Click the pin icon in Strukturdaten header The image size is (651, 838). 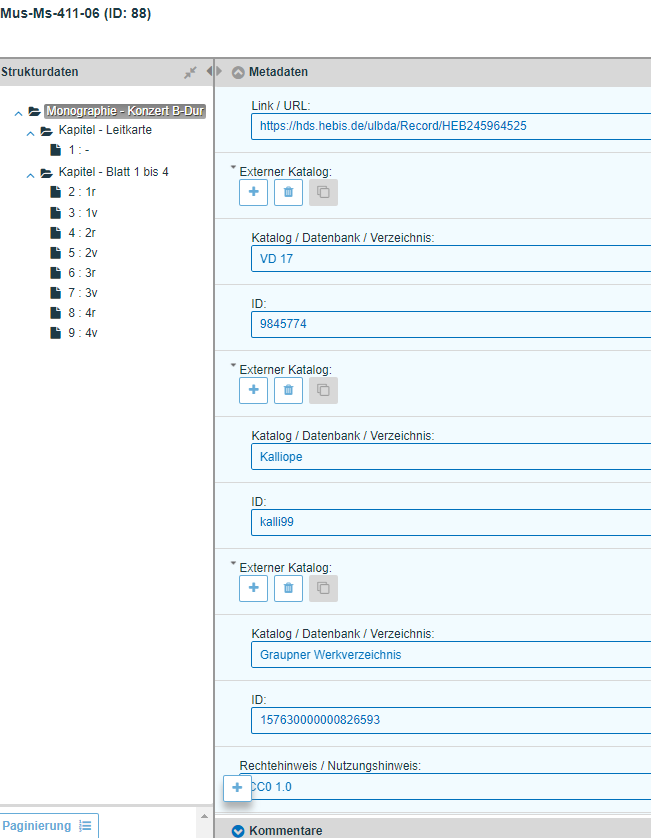pos(190,72)
